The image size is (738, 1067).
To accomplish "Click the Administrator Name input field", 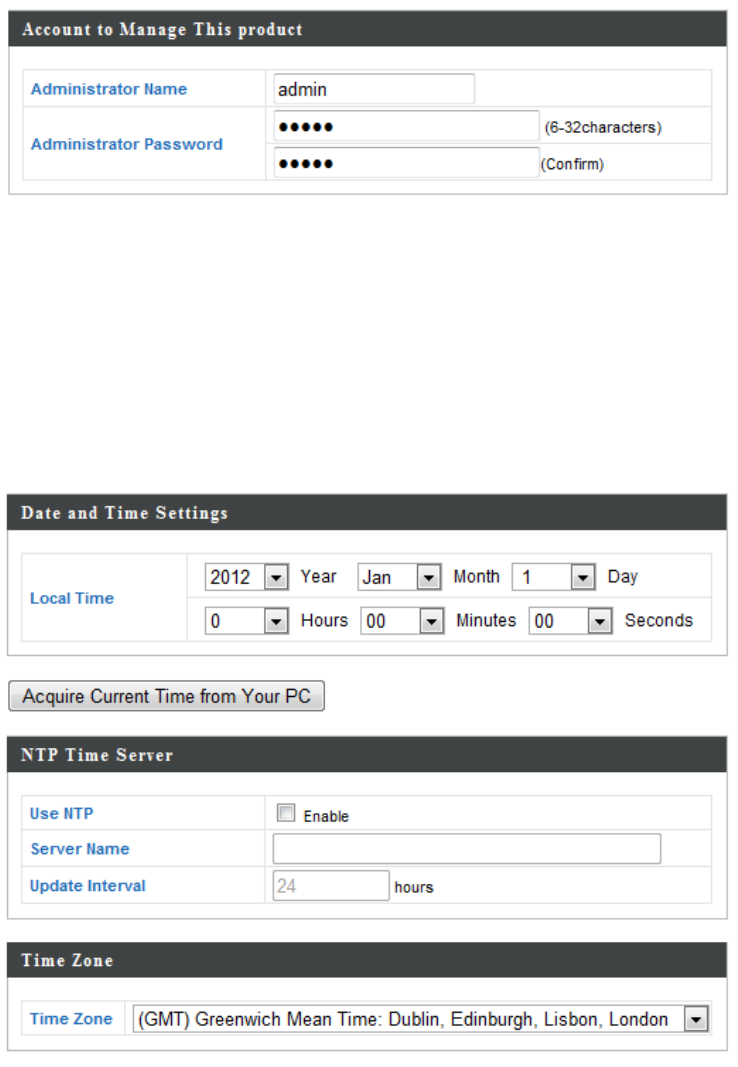I will coord(373,89).
